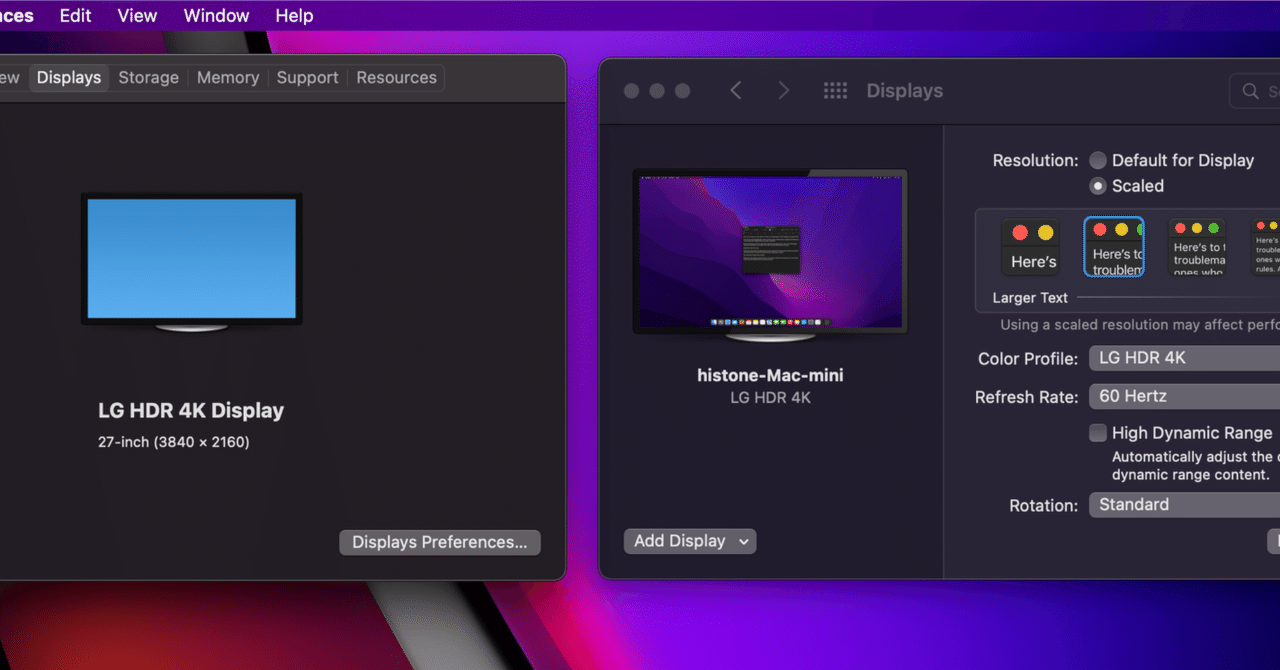Select the Scaled resolution radio button

[x=1098, y=186]
